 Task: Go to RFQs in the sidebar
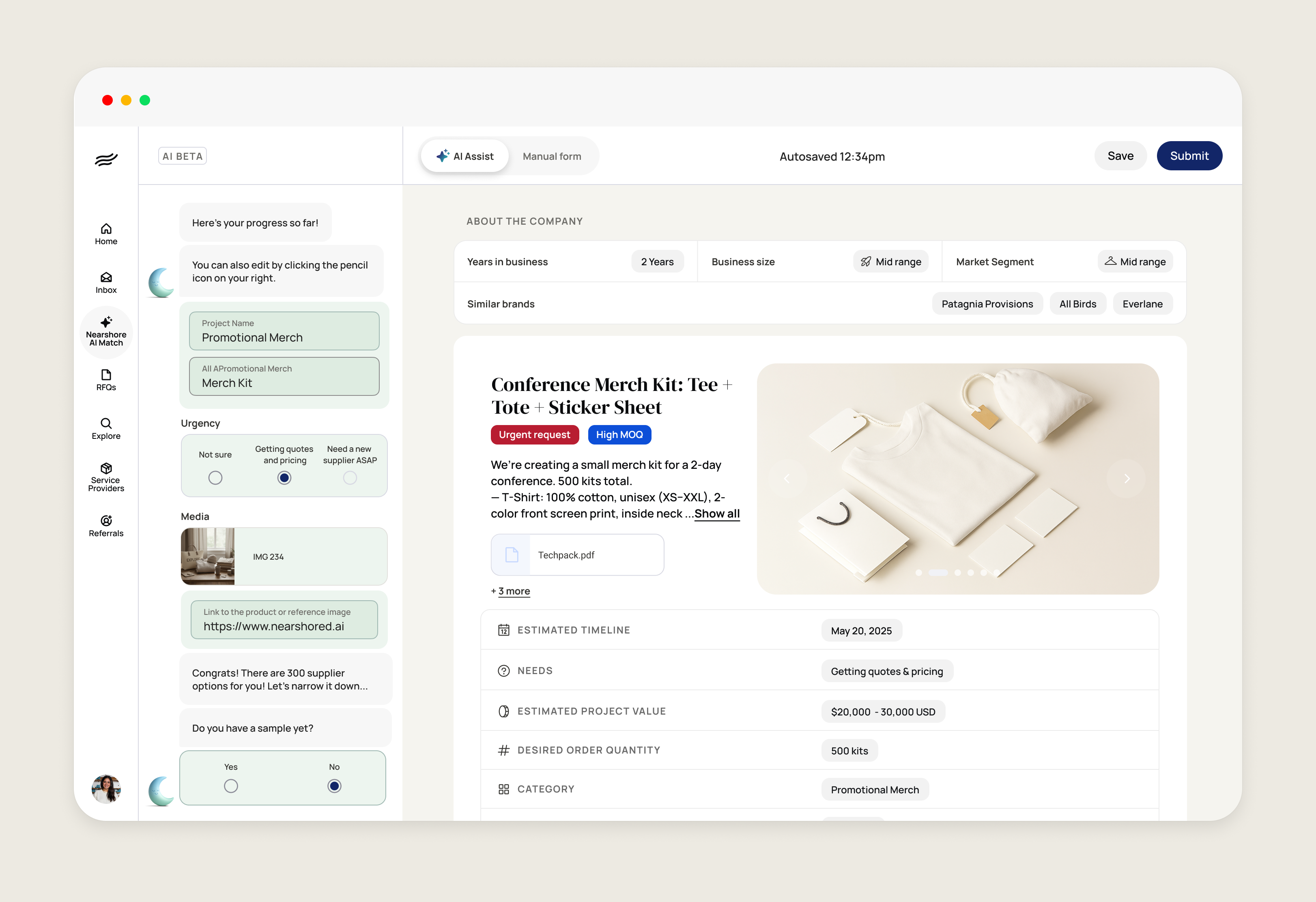(x=106, y=380)
